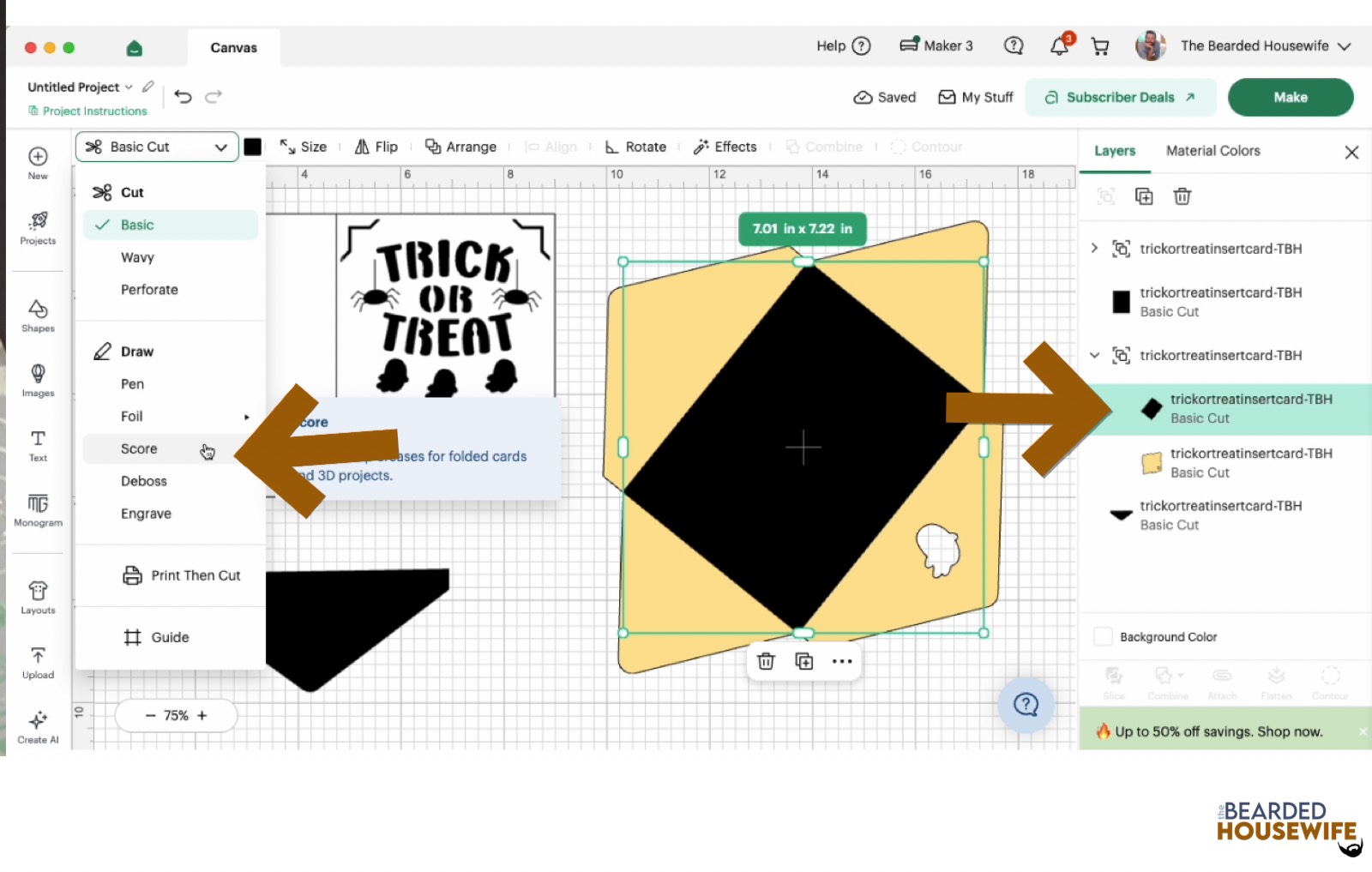The width and height of the screenshot is (1372, 872).
Task: Open the shopping cart
Action: pos(1100,46)
